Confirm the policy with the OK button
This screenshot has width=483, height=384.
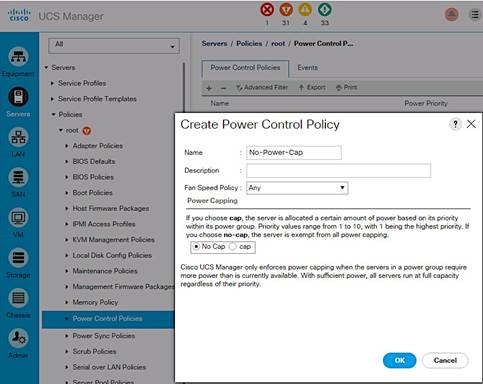399,360
